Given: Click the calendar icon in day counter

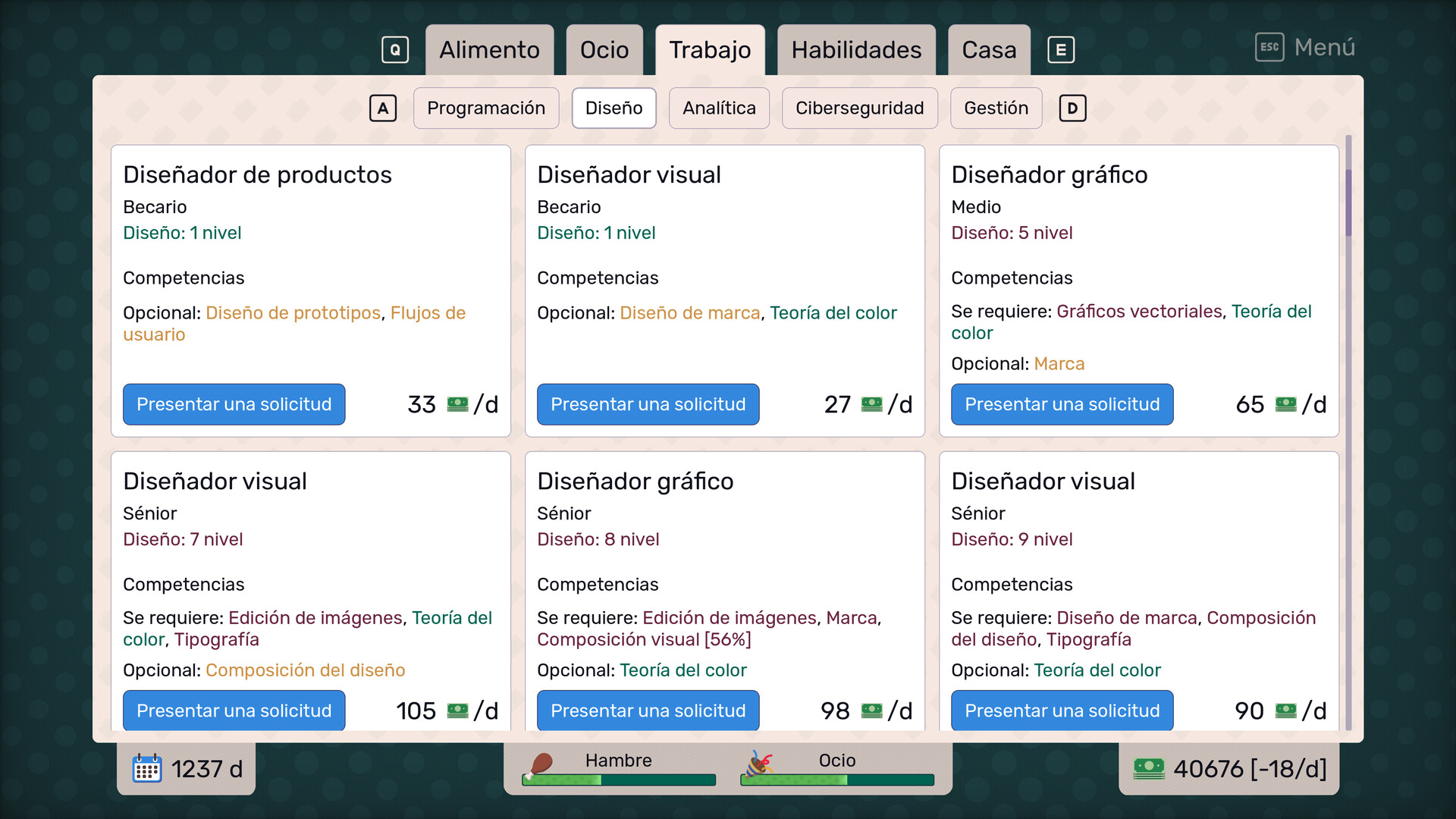Looking at the screenshot, I should click(146, 768).
